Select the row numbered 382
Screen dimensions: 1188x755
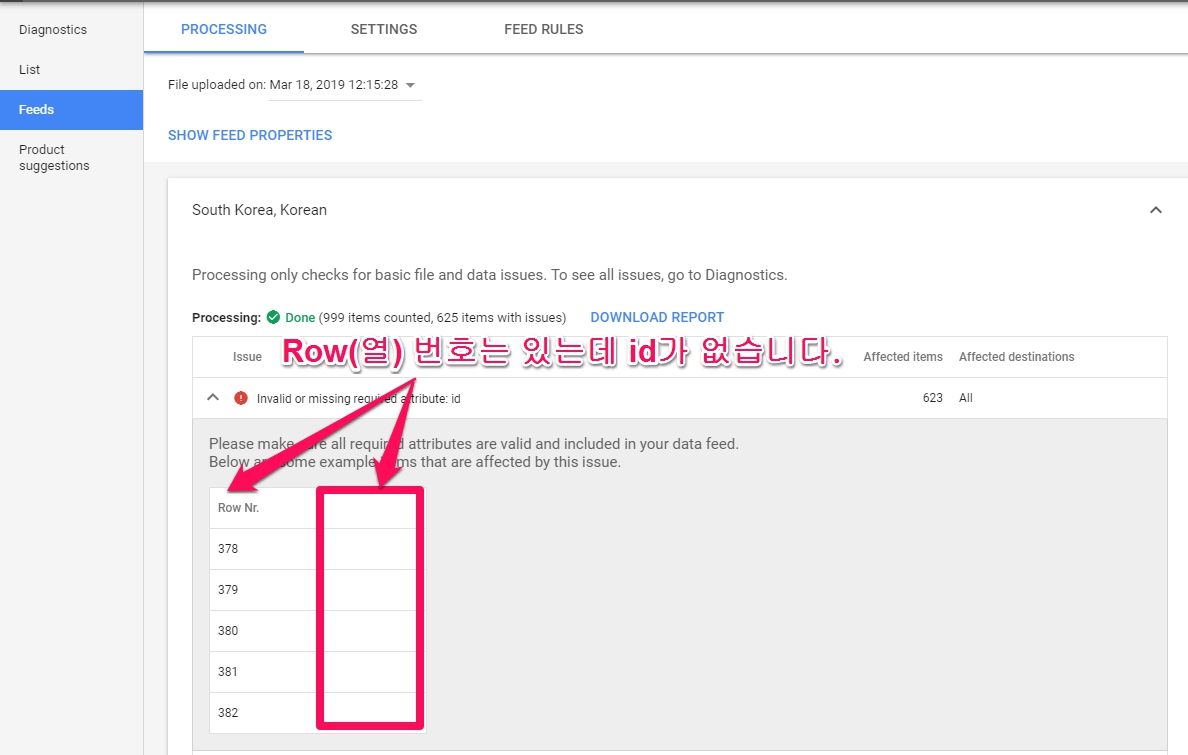pyautogui.click(x=228, y=713)
